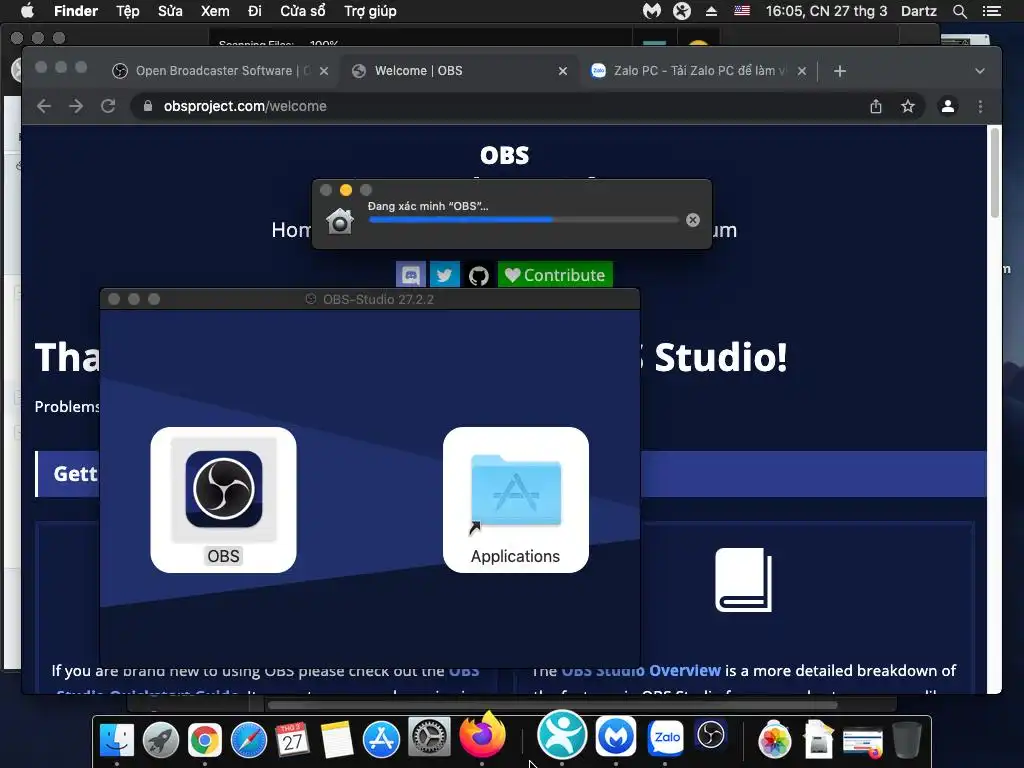Open Notes from the Dock
This screenshot has width=1024, height=768.
point(337,740)
